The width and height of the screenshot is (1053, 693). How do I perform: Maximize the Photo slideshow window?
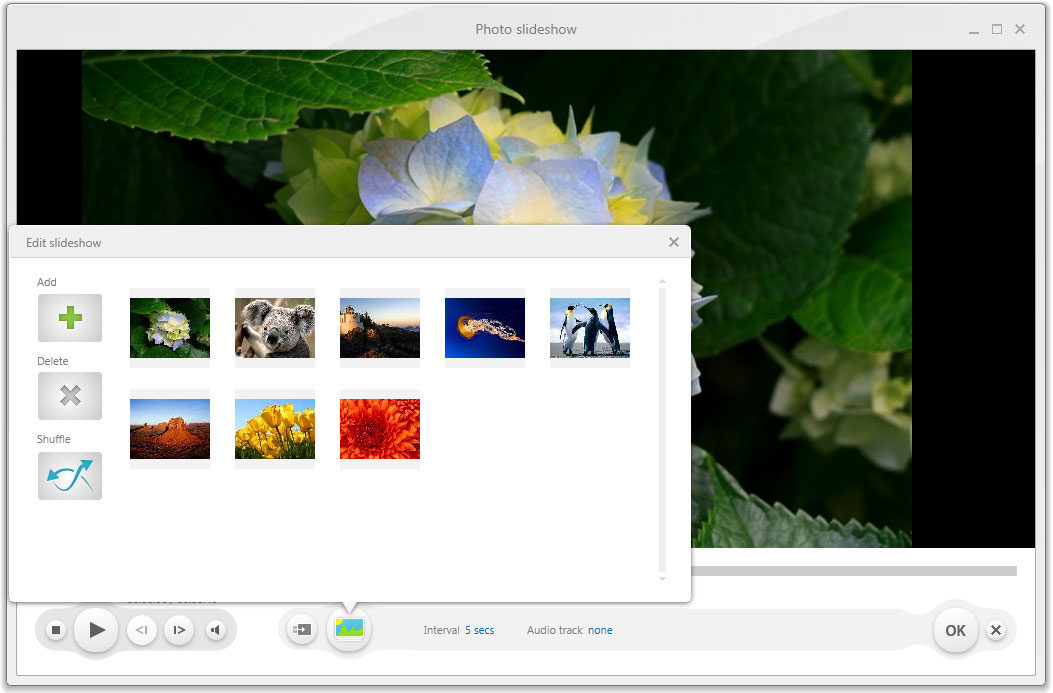click(x=997, y=29)
